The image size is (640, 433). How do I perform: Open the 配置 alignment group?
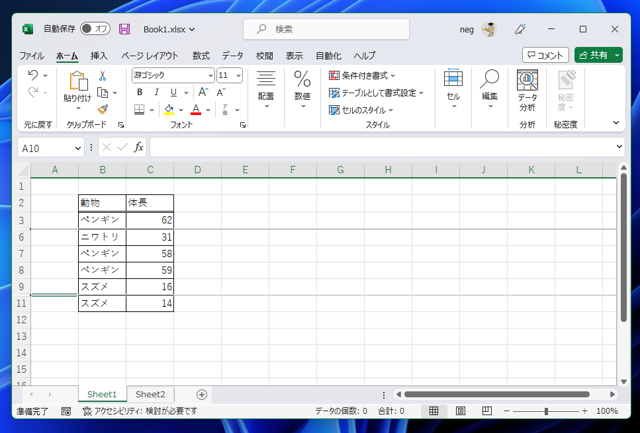point(266,90)
